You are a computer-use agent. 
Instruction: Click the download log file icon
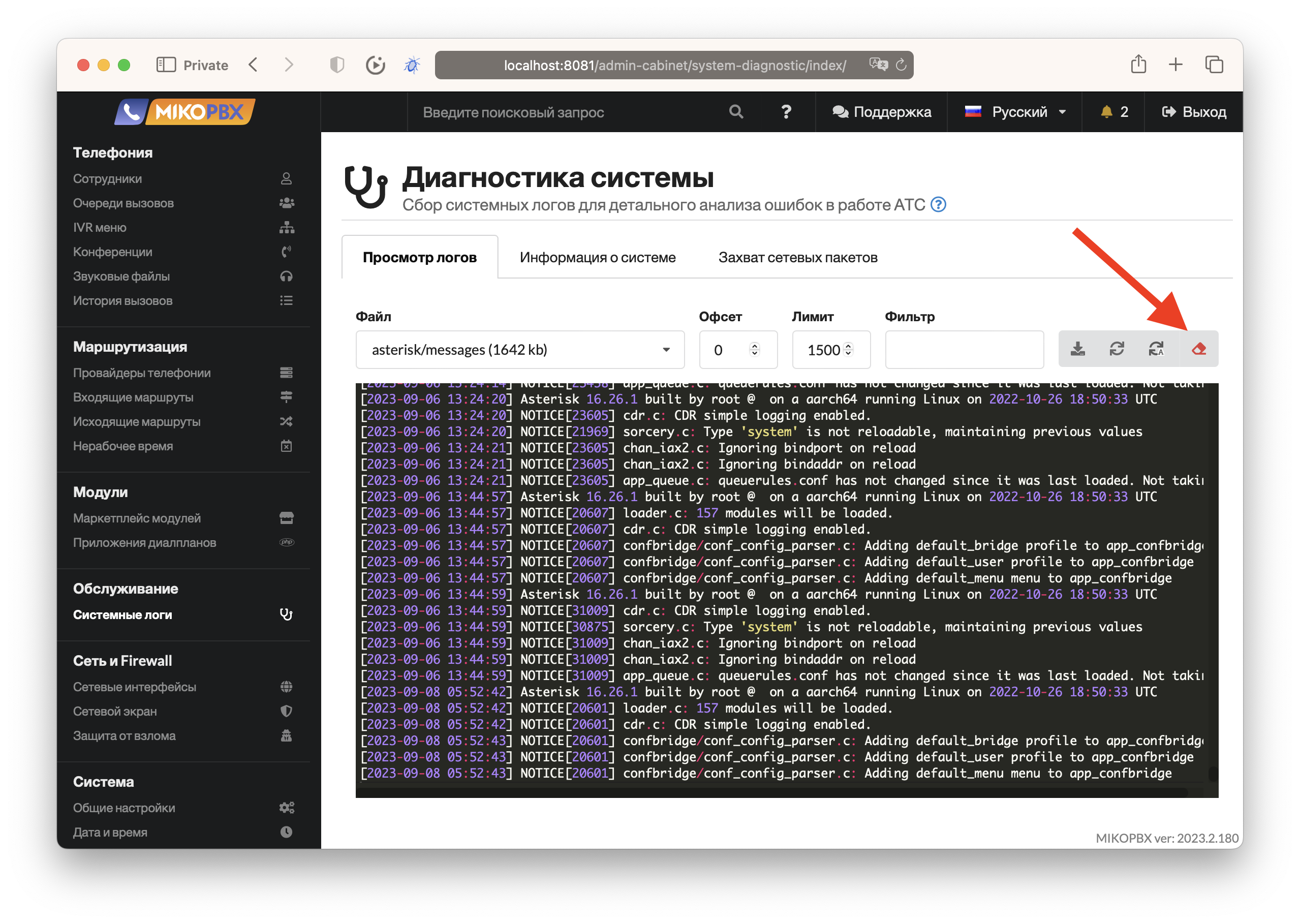(1077, 349)
